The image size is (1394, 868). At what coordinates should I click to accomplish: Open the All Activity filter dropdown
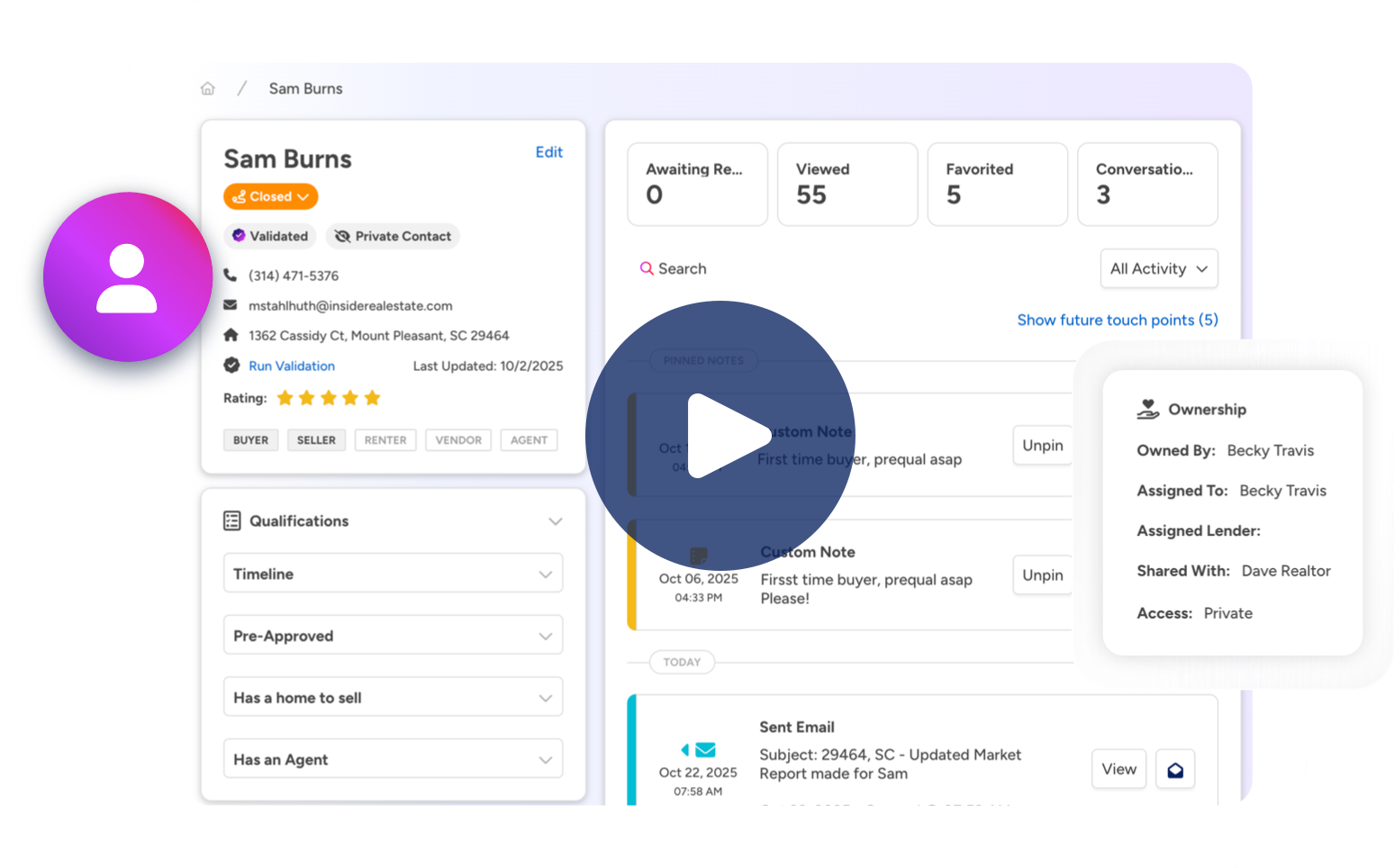[1159, 268]
